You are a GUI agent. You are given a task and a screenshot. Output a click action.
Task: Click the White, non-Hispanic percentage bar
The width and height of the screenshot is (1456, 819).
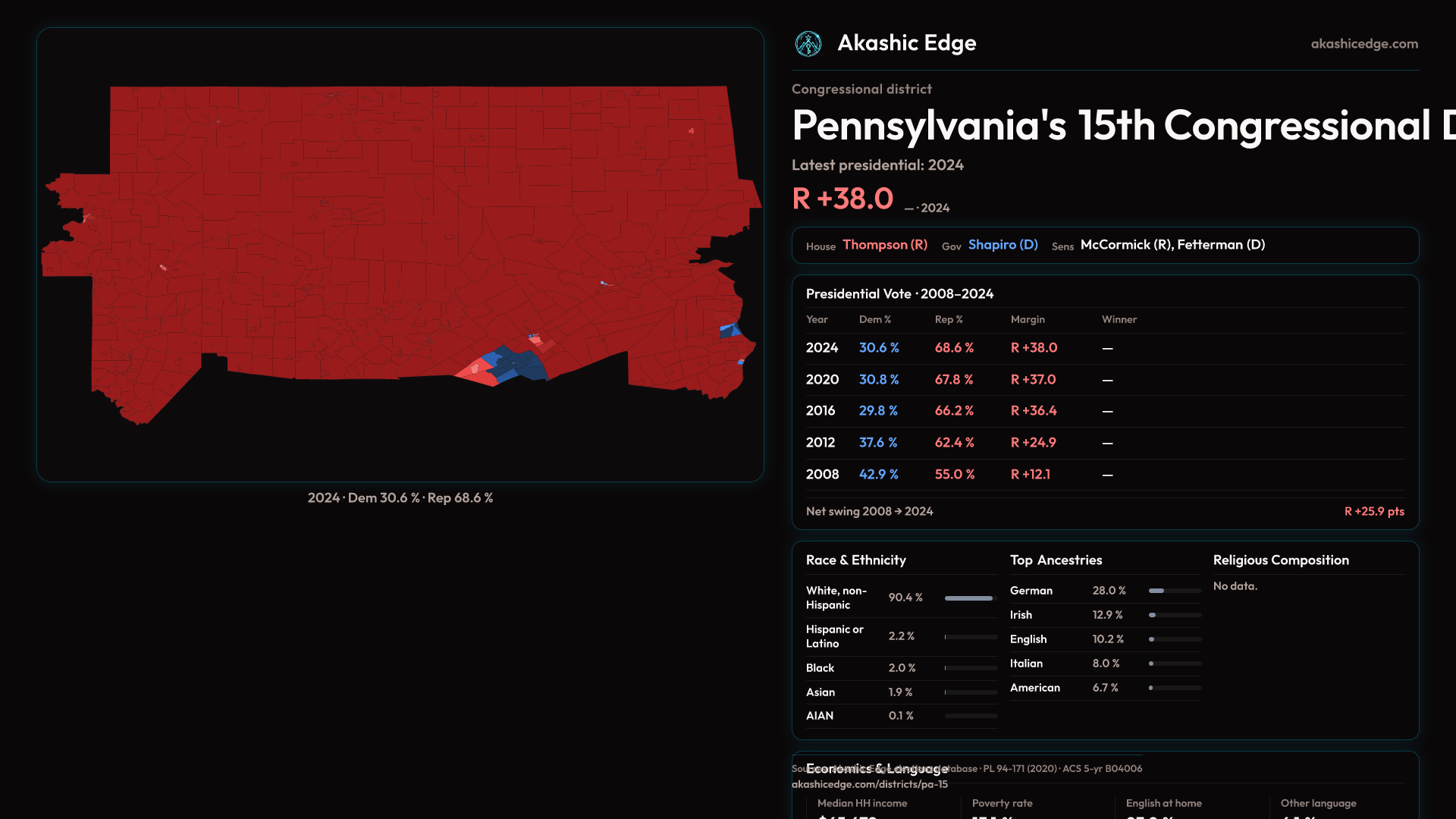click(969, 598)
